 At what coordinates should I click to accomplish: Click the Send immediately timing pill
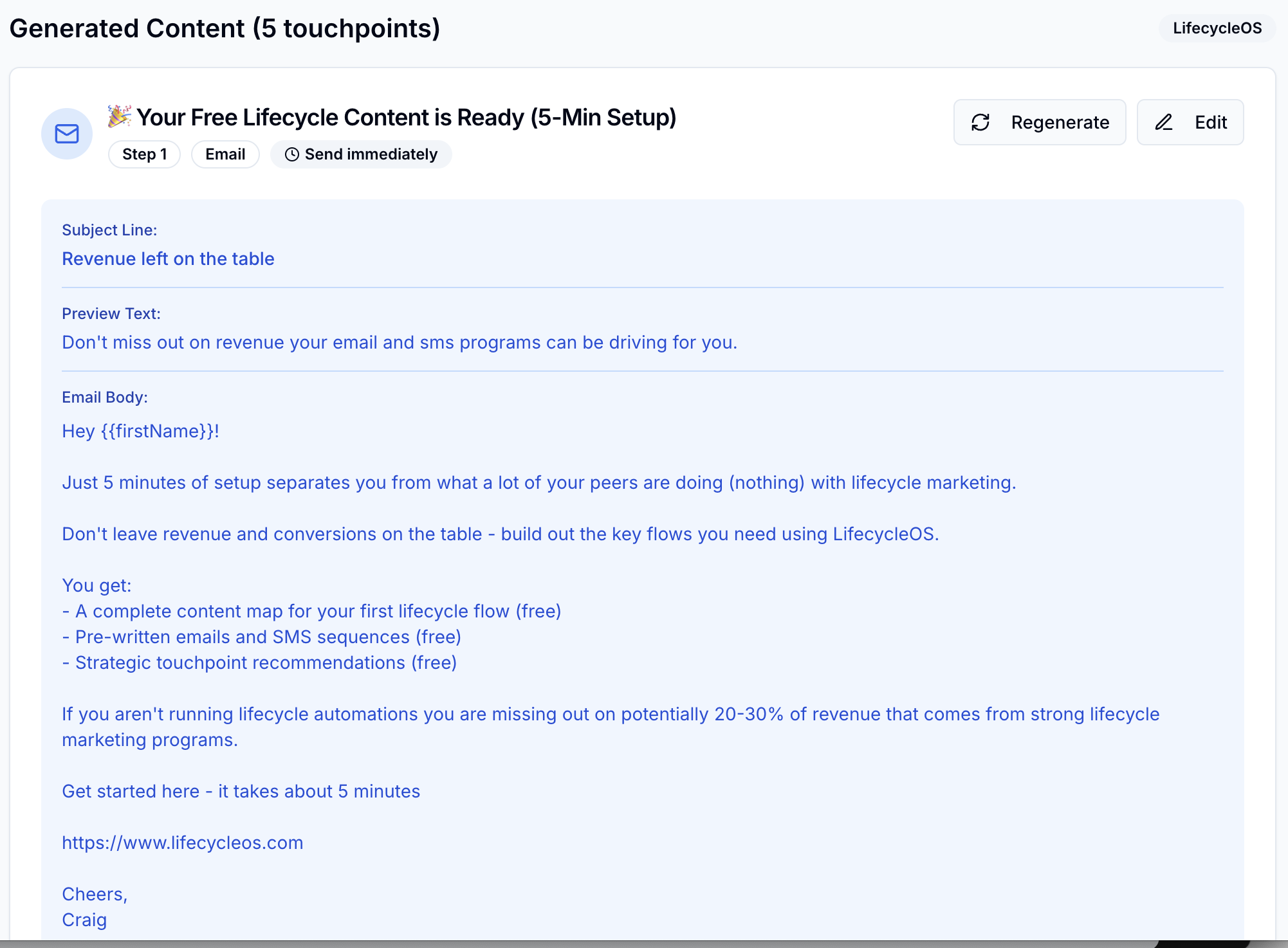[x=371, y=154]
